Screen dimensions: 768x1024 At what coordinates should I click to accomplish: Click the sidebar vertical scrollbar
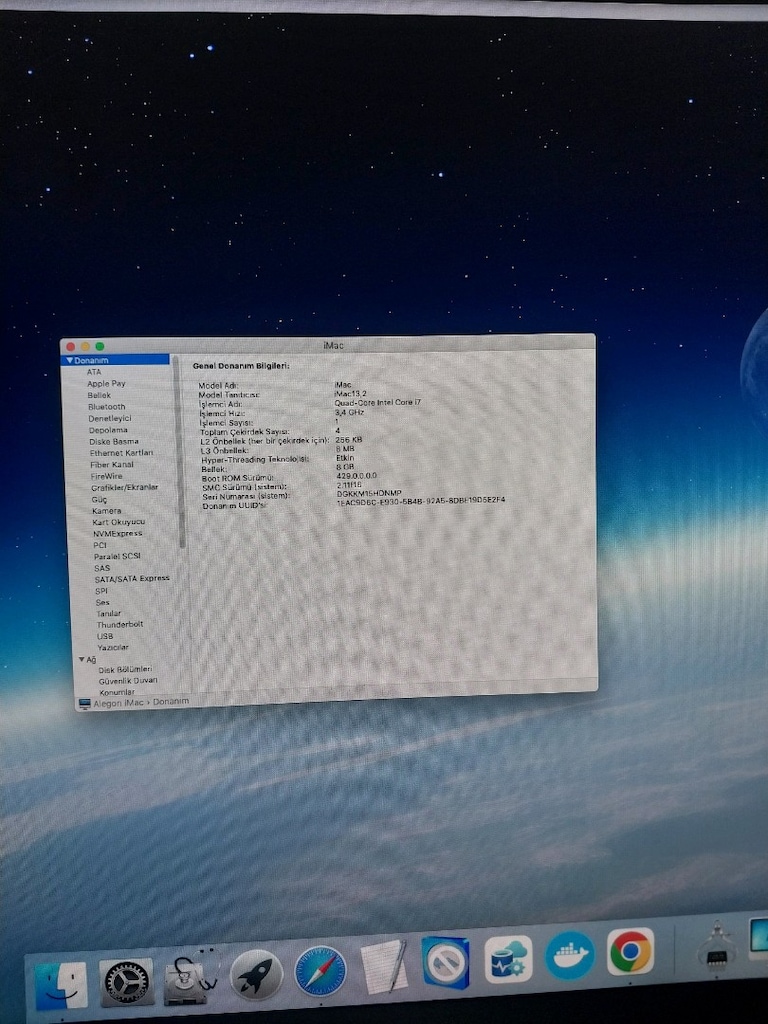[180, 452]
